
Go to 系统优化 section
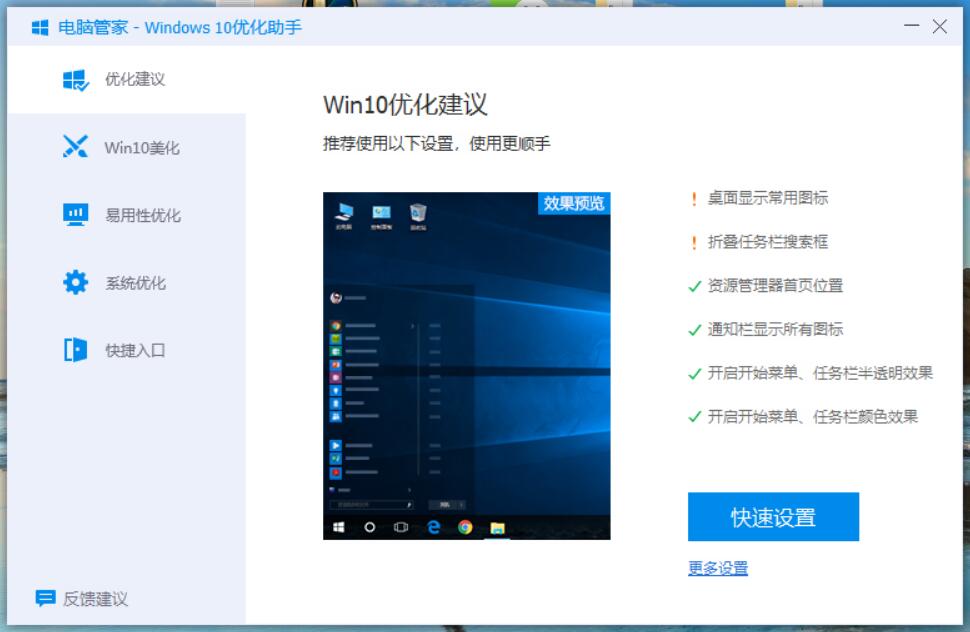point(127,283)
